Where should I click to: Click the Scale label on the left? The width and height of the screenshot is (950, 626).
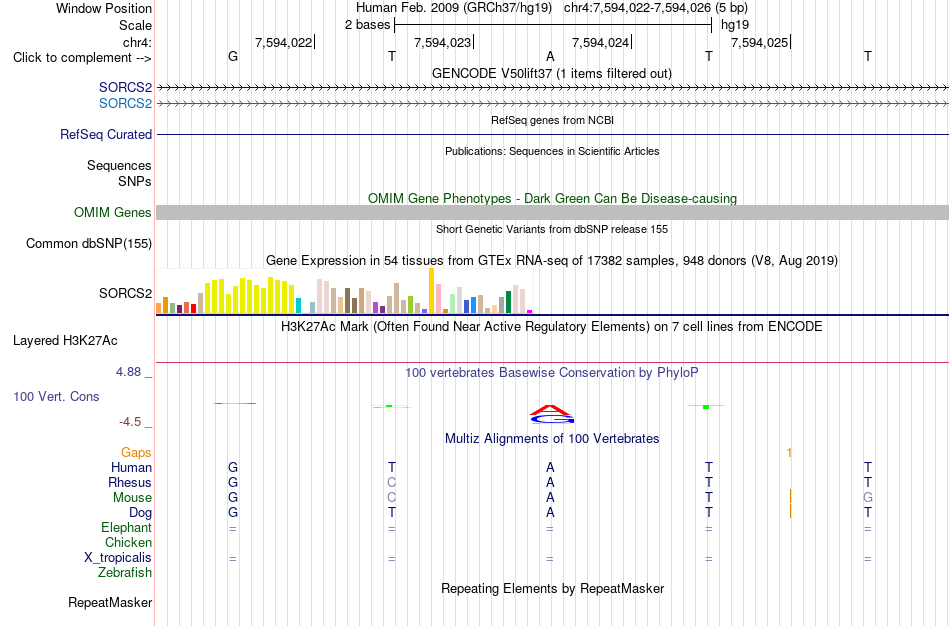135,25
